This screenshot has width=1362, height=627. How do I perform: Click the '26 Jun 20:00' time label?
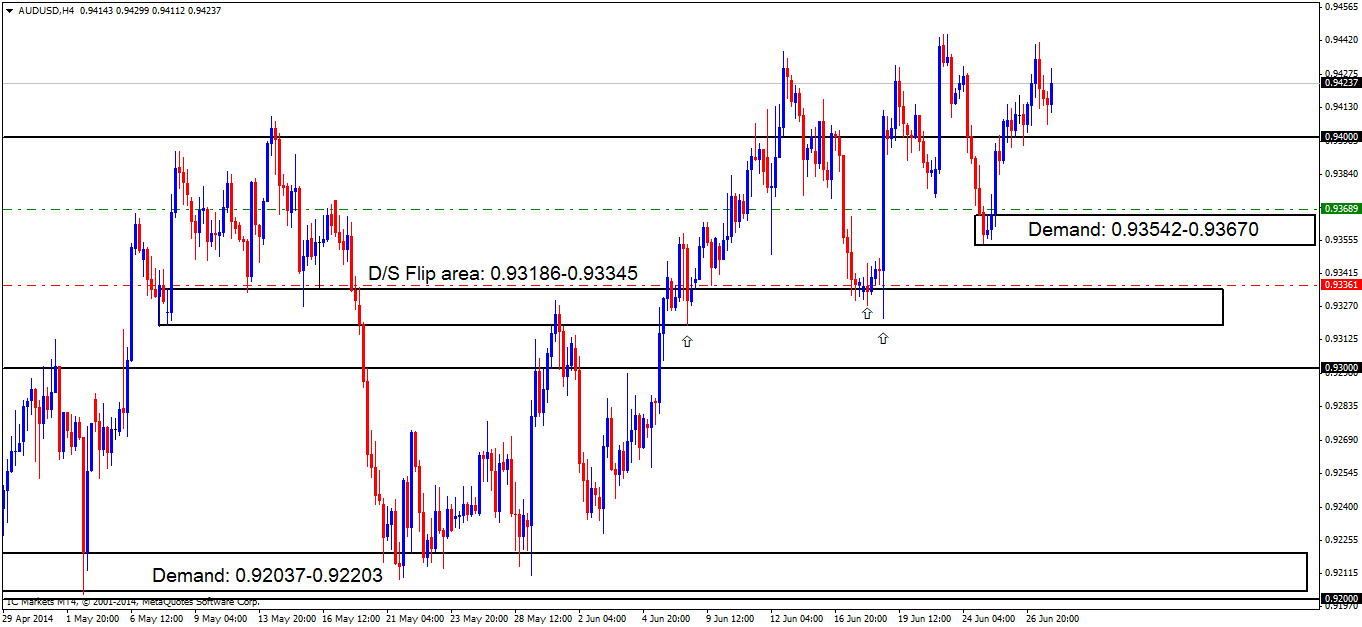coord(1051,619)
